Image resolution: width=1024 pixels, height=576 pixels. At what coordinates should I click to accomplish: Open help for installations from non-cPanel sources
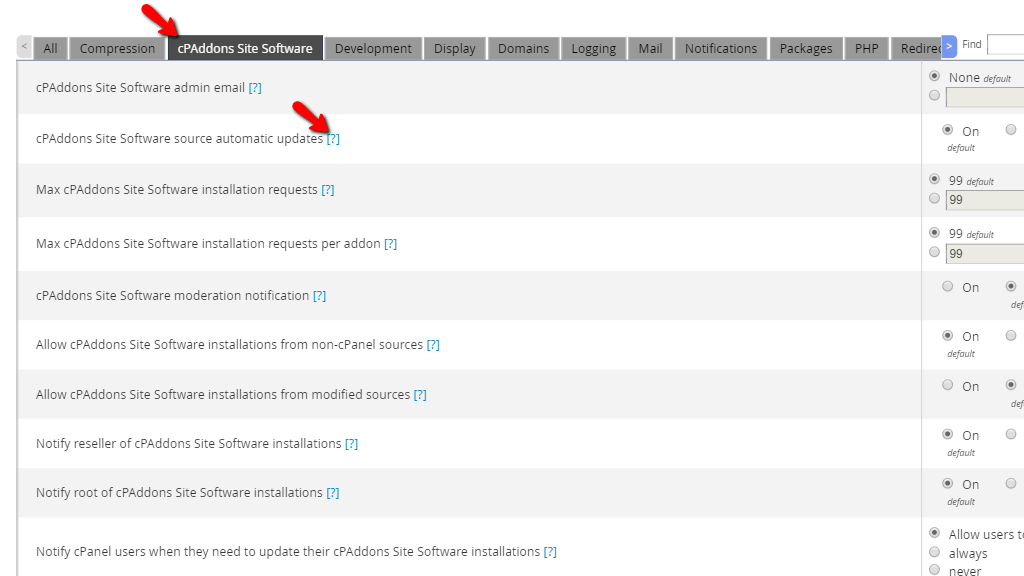433,344
